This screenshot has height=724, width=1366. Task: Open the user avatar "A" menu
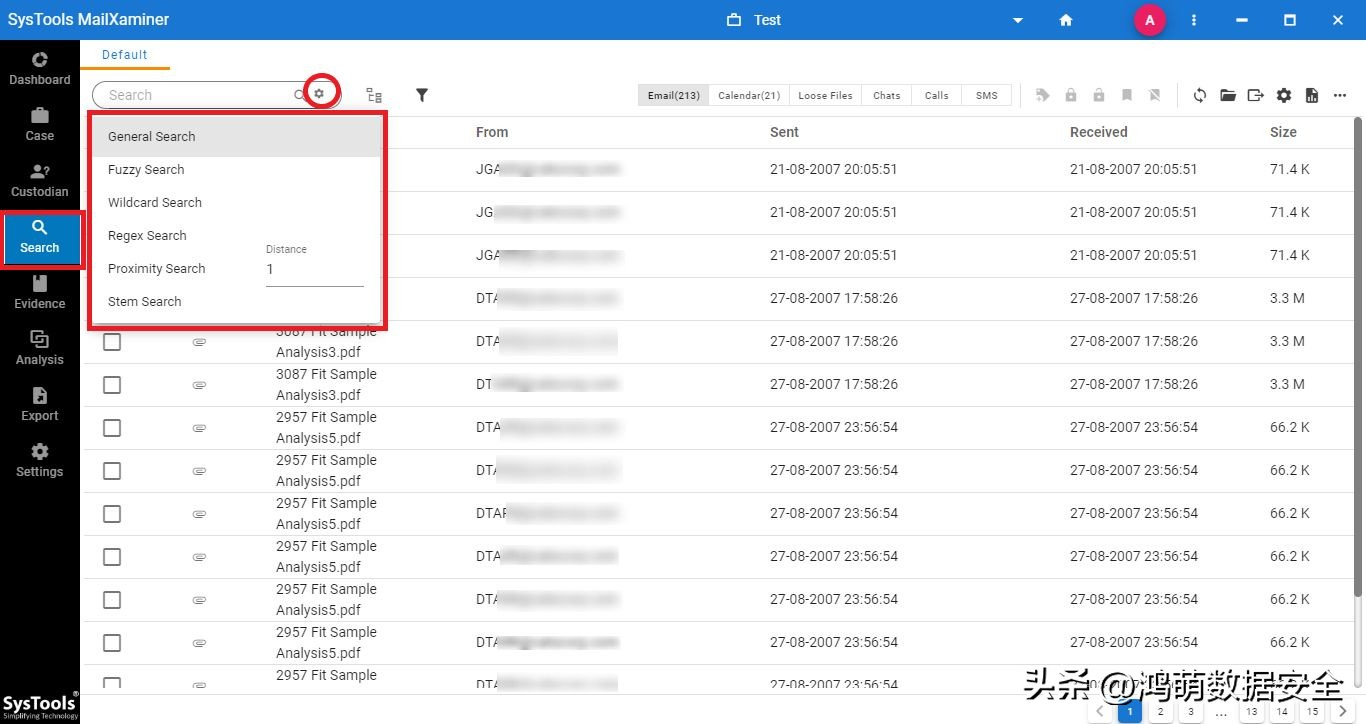1150,20
